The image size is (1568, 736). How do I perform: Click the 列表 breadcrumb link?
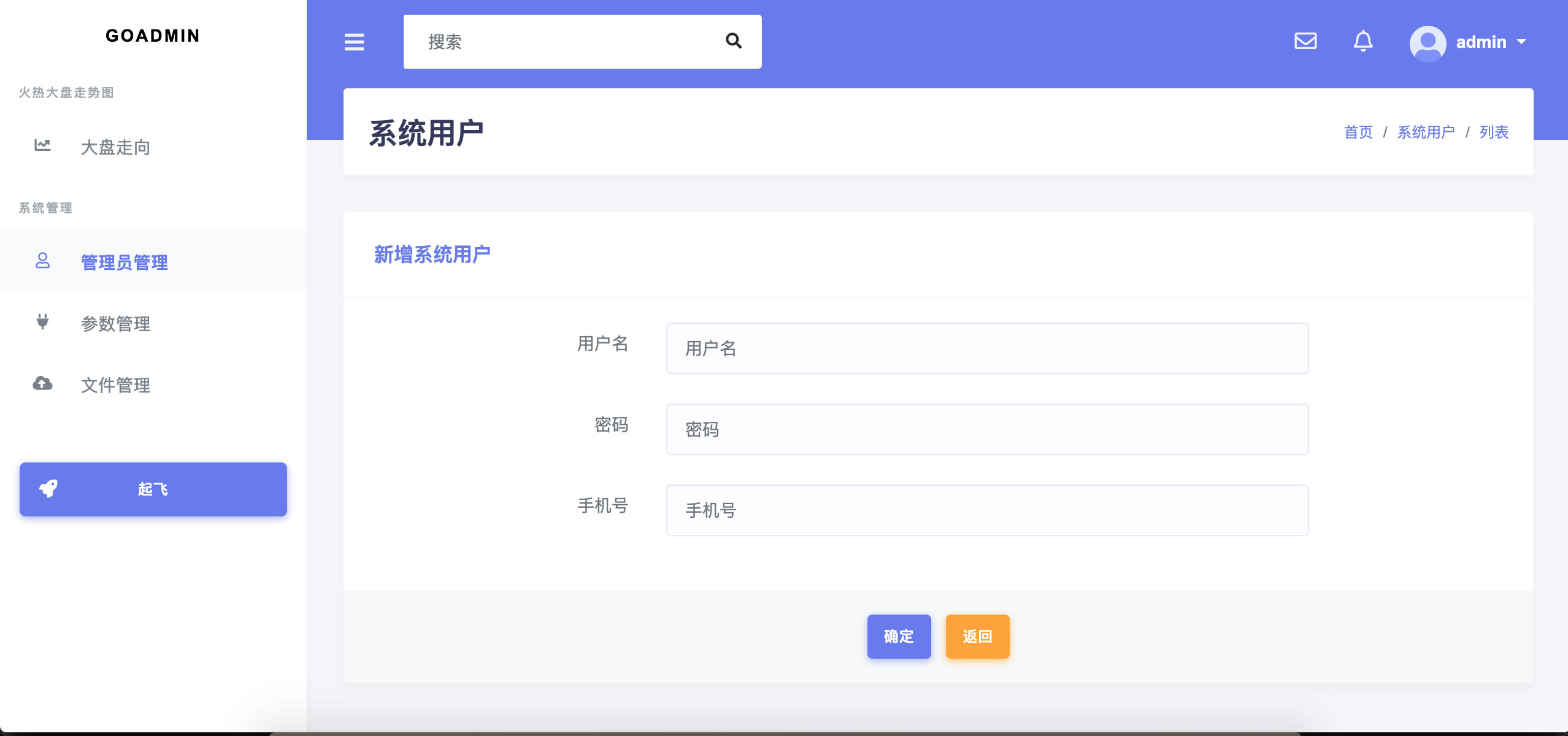pos(1493,132)
